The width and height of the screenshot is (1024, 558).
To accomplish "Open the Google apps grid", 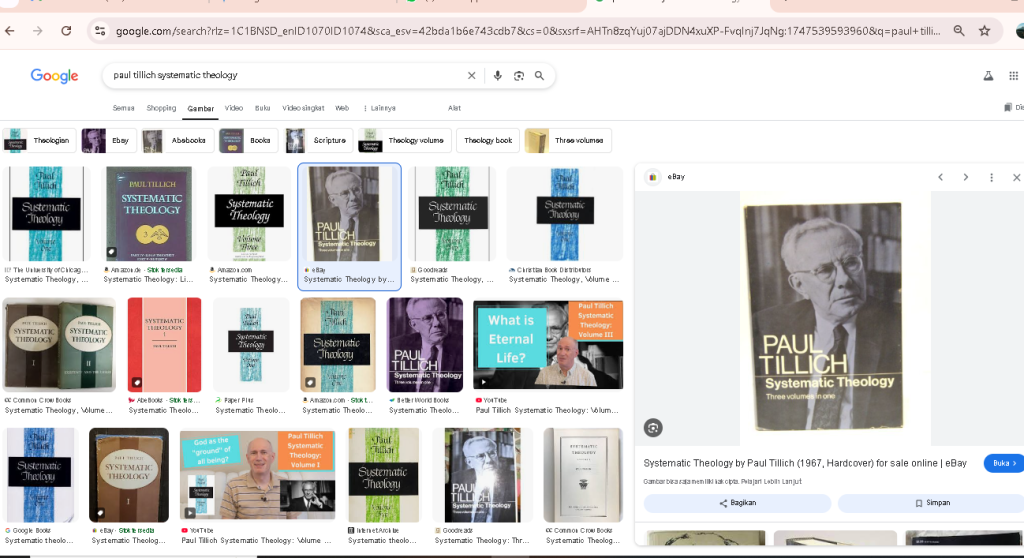I will (x=1014, y=76).
